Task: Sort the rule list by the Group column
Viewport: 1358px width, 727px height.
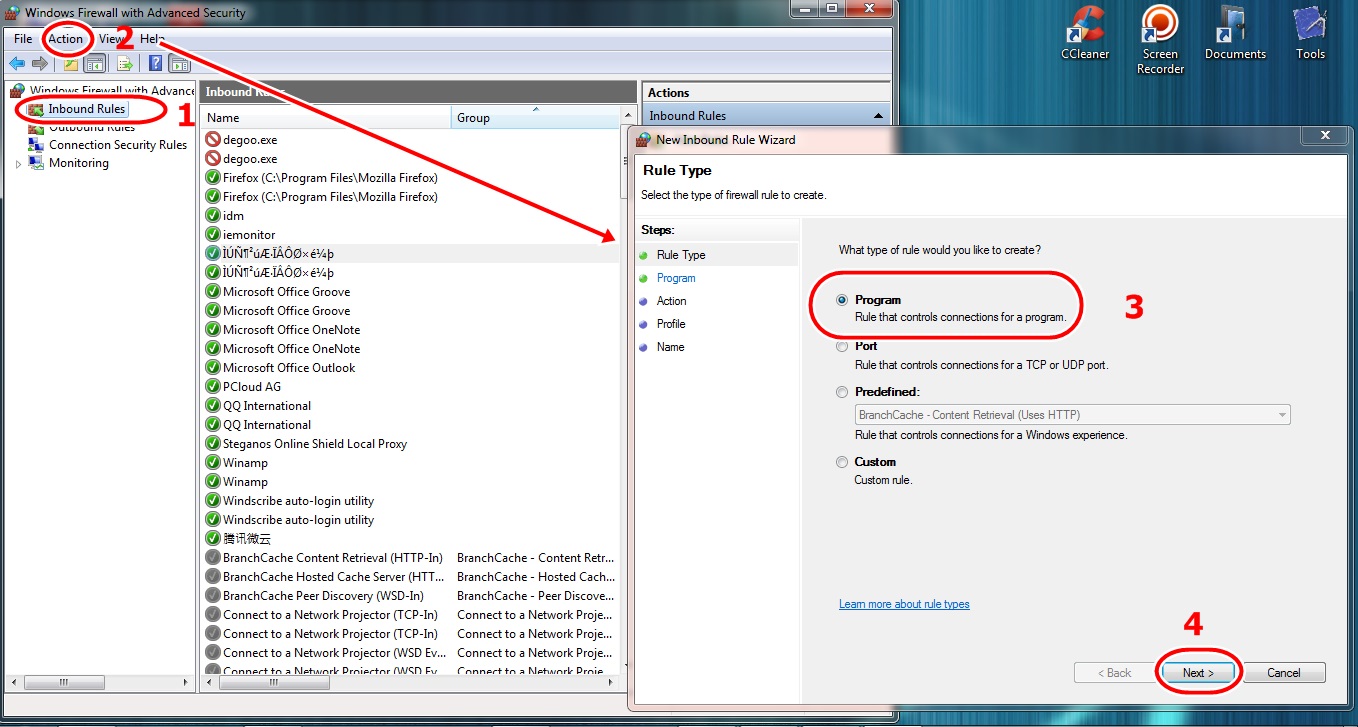Action: pos(535,118)
